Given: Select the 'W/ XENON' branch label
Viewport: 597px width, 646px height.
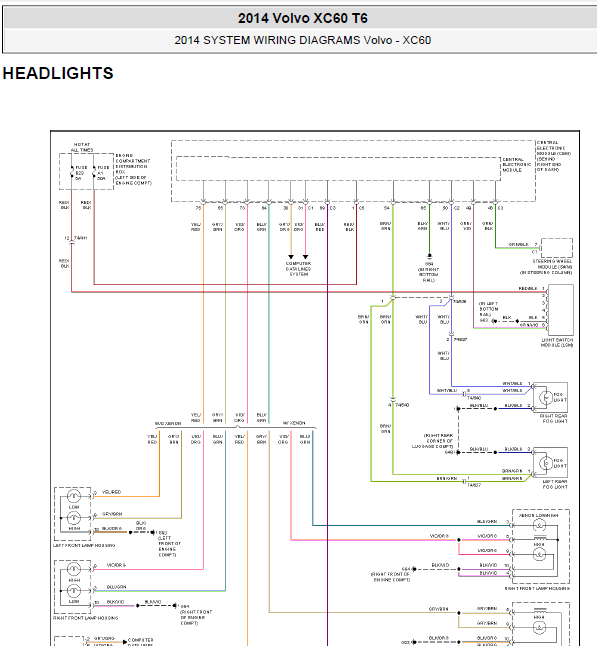Looking at the screenshot, I should point(294,423).
